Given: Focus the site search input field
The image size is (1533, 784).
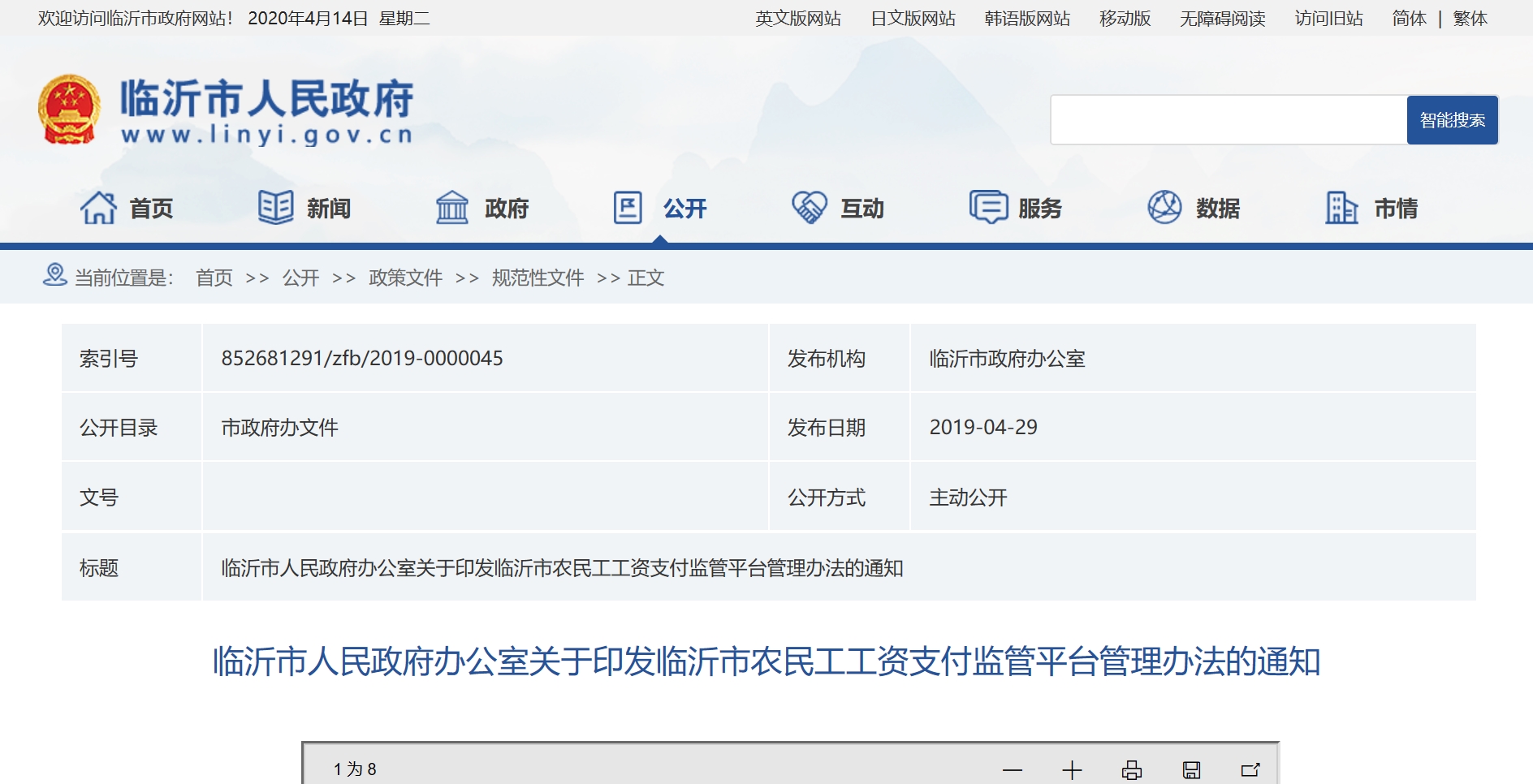Looking at the screenshot, I should point(1229,120).
